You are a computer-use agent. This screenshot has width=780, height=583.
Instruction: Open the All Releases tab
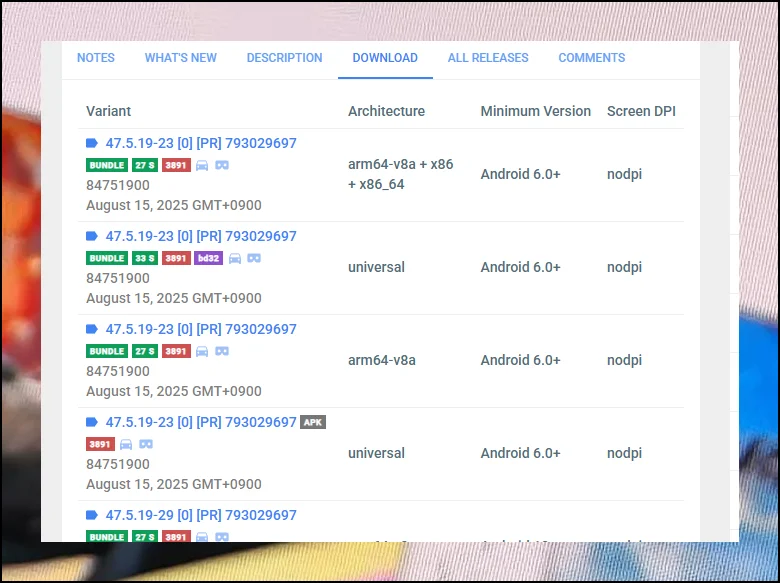click(x=488, y=58)
